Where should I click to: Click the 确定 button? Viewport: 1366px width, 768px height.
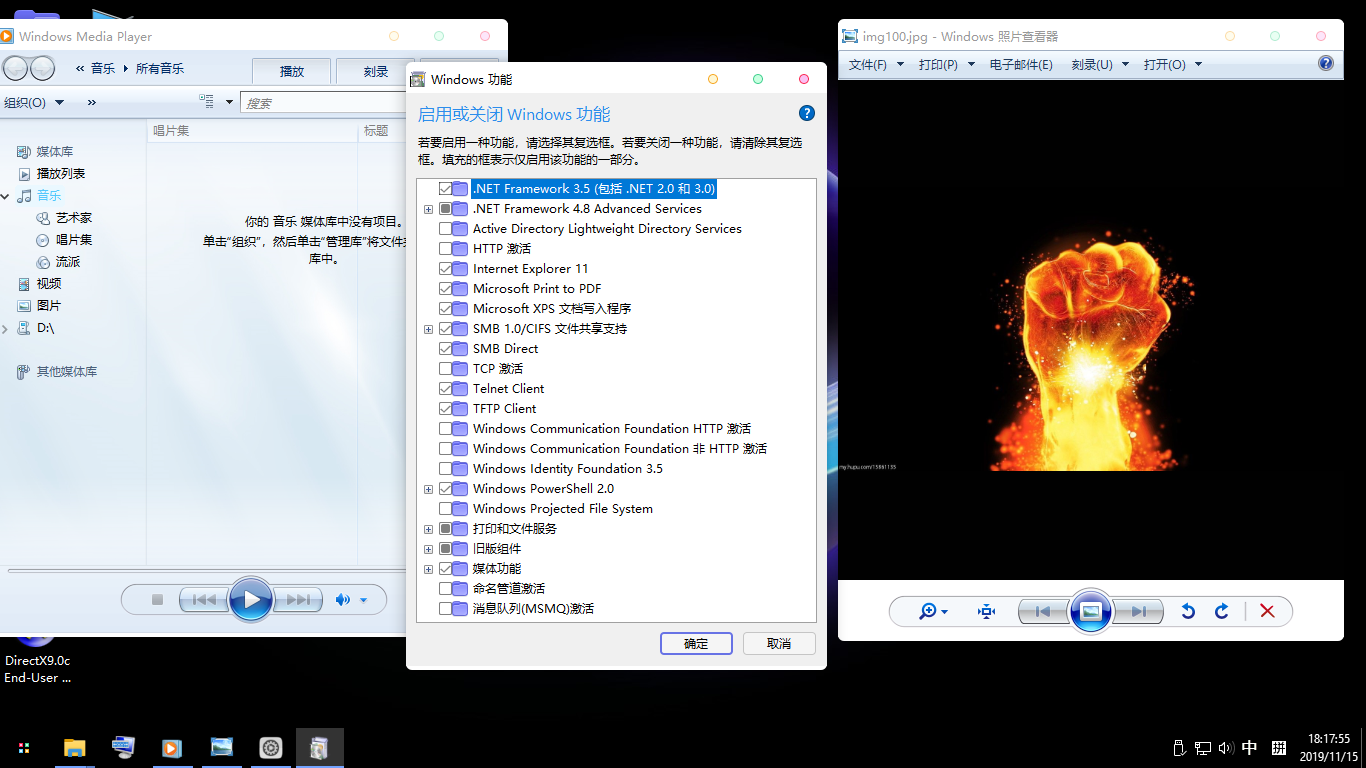[696, 643]
